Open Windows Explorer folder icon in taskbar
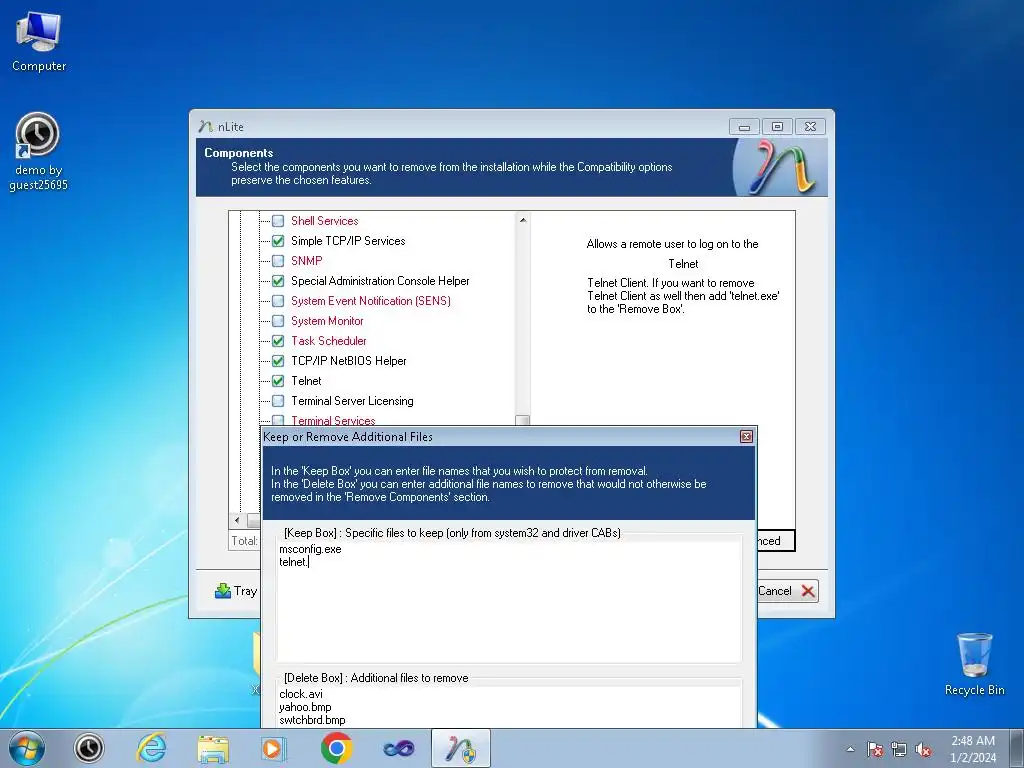Image resolution: width=1024 pixels, height=768 pixels. (213, 749)
